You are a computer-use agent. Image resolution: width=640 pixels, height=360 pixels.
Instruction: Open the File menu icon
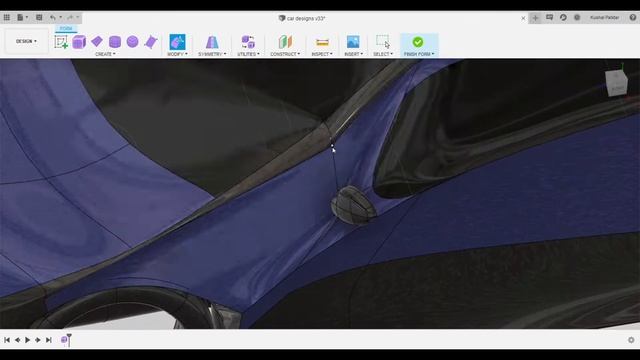click(x=22, y=18)
